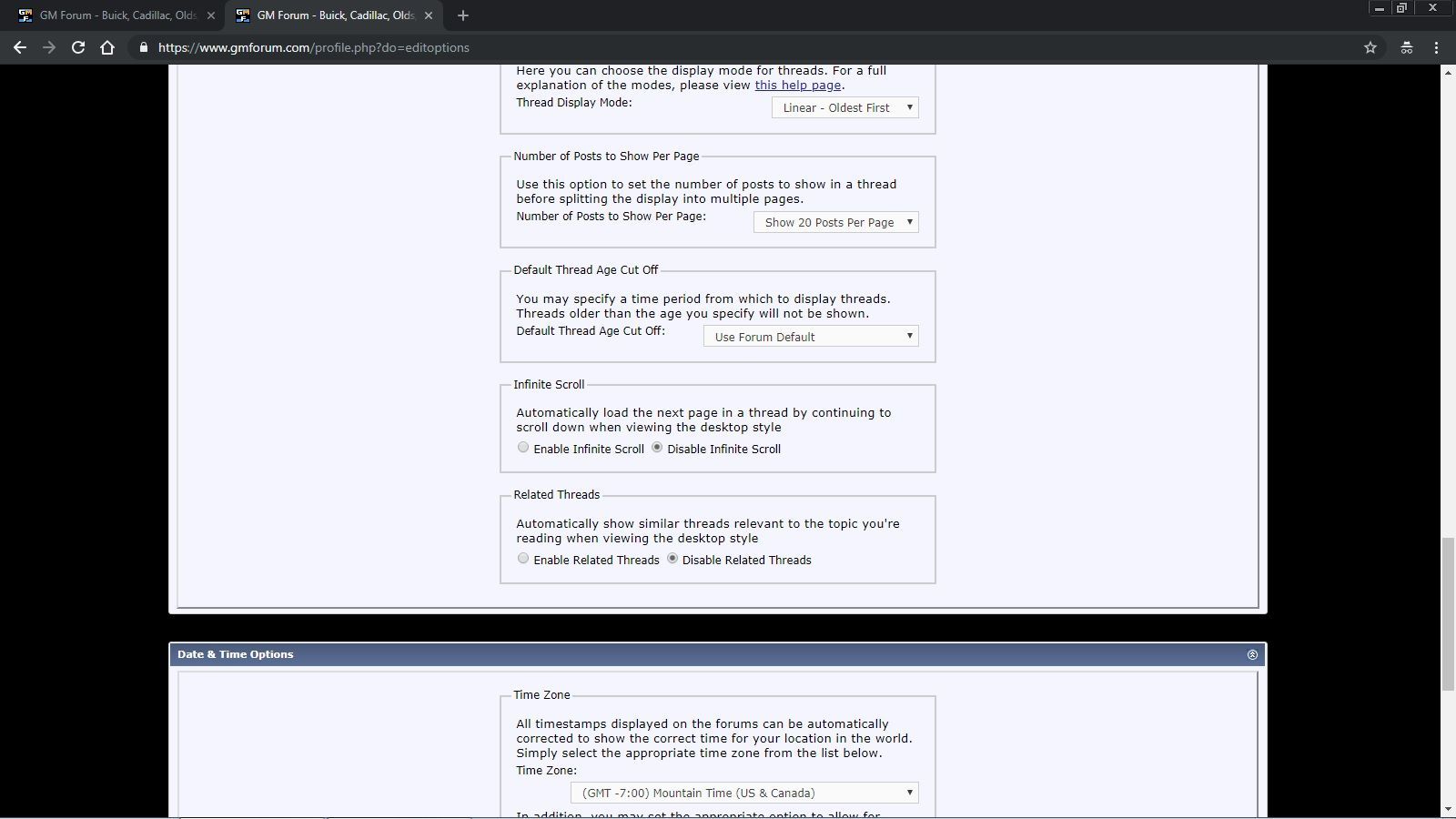Open Default Thread Age Cut Off dropdown
The width and height of the screenshot is (1456, 819).
(810, 337)
